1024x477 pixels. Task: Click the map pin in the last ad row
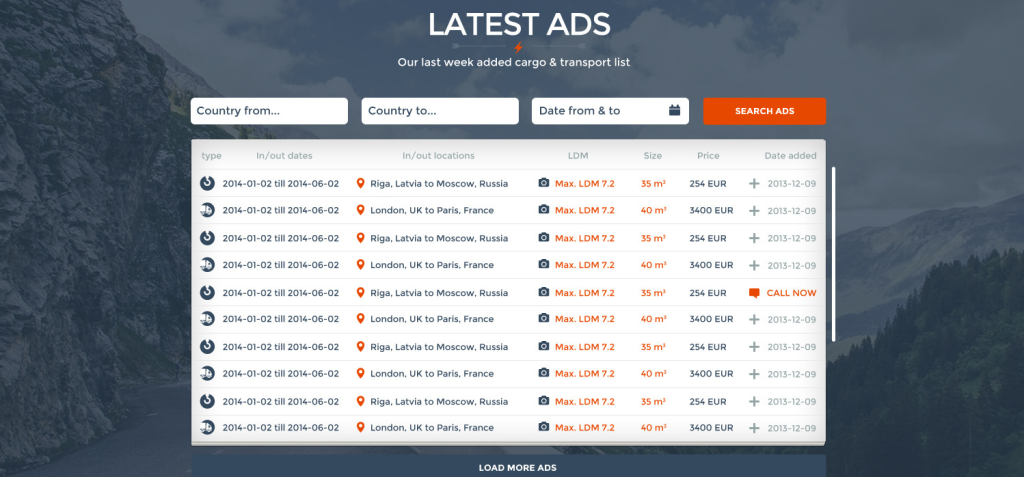360,428
